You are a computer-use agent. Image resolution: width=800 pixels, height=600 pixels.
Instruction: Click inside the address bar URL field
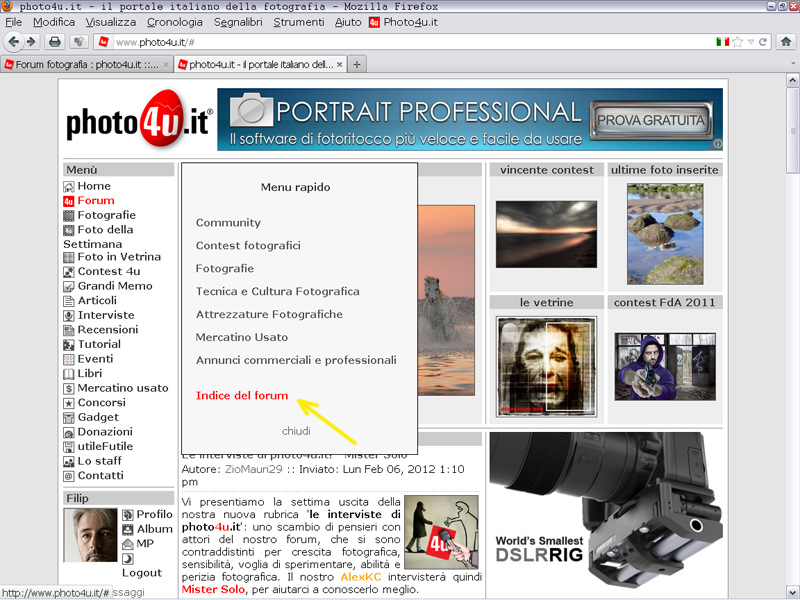pos(400,42)
